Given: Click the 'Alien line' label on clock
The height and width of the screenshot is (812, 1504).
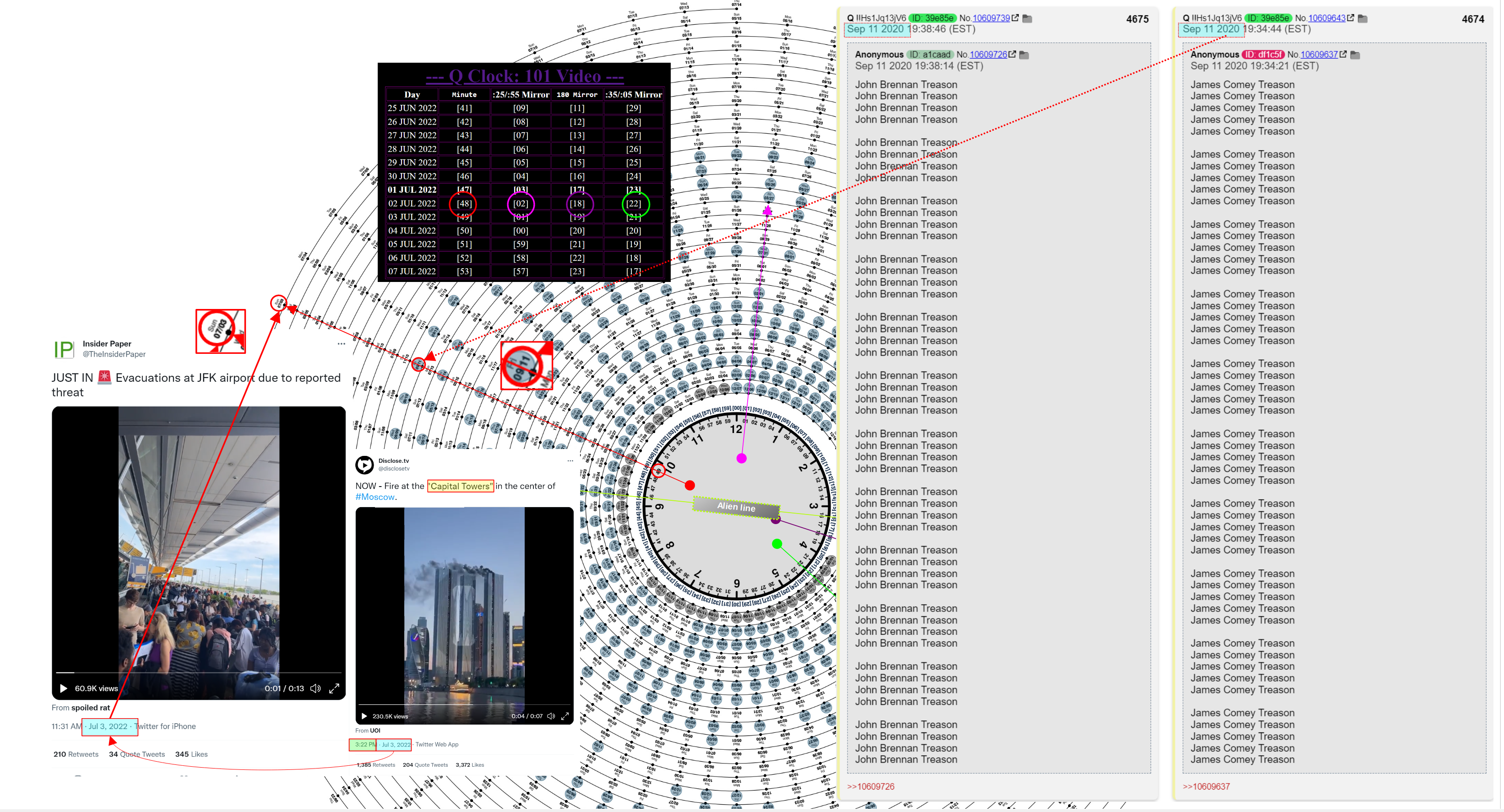Looking at the screenshot, I should (736, 507).
